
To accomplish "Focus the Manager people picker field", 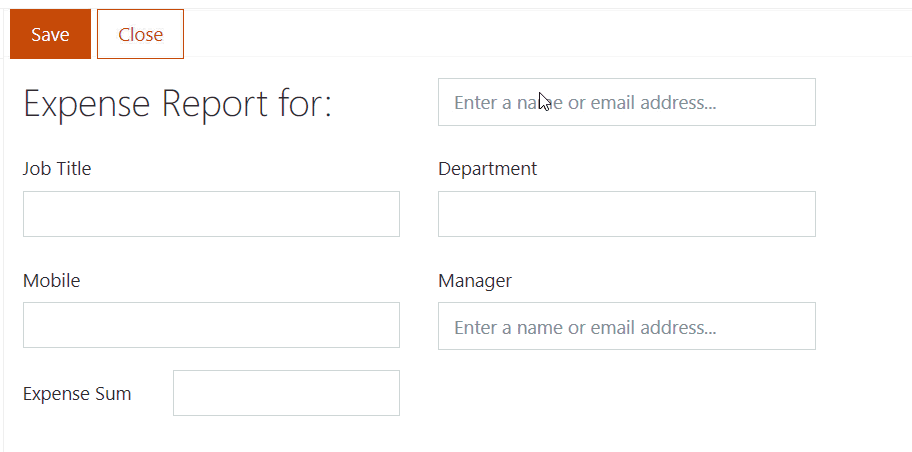I will pos(626,326).
